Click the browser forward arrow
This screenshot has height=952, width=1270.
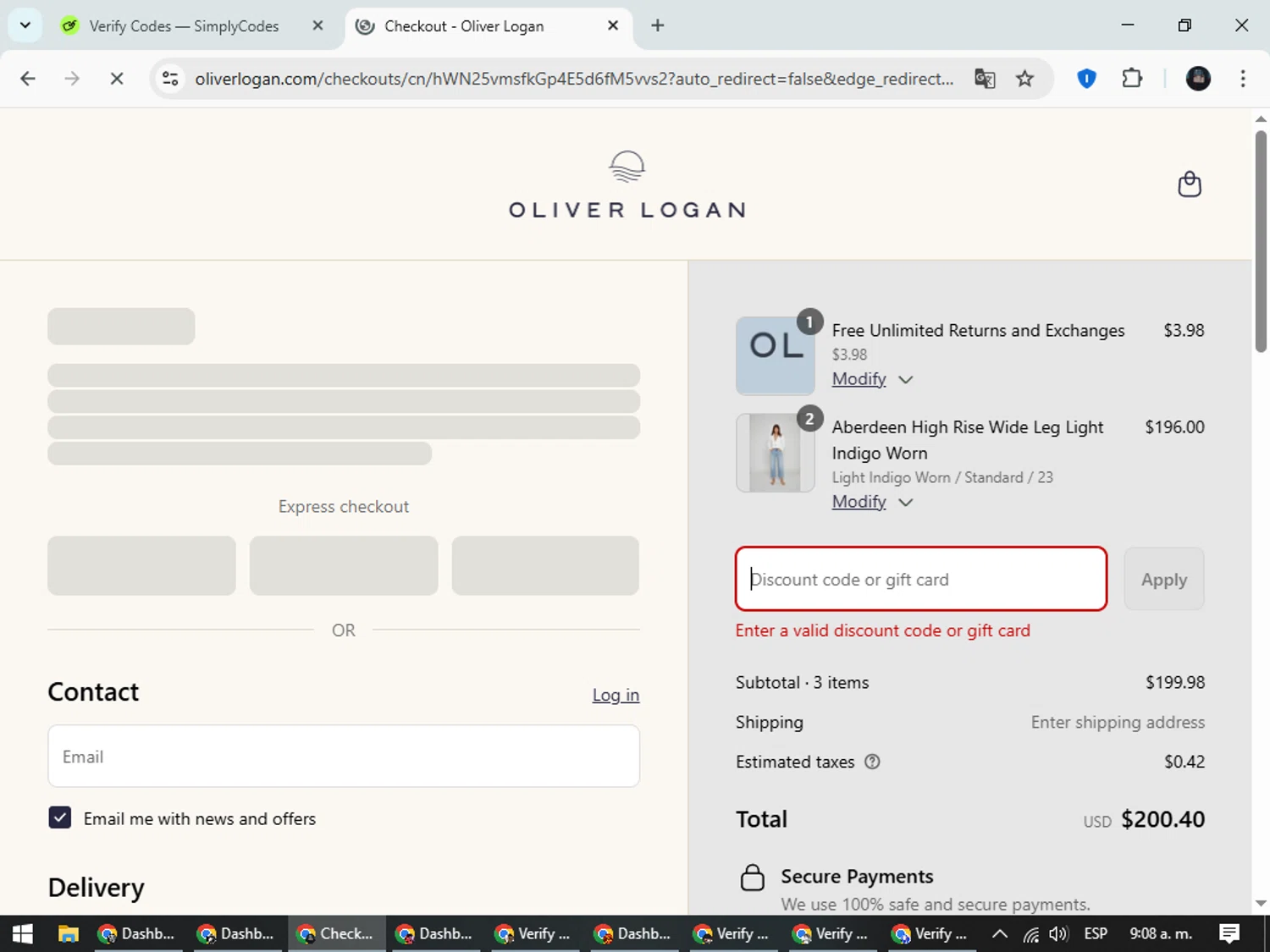coord(72,79)
